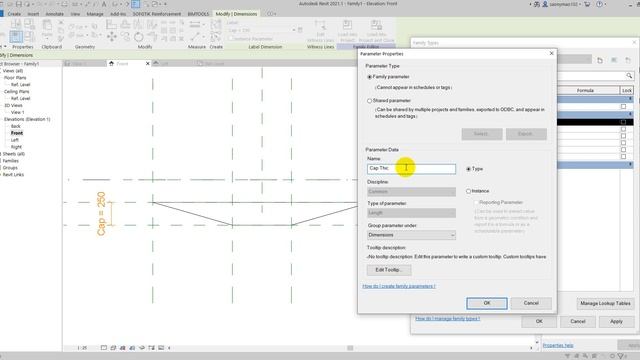Toggle the Lock checkbox in the black highlighted row
The height and width of the screenshot is (360, 640).
(623, 122)
